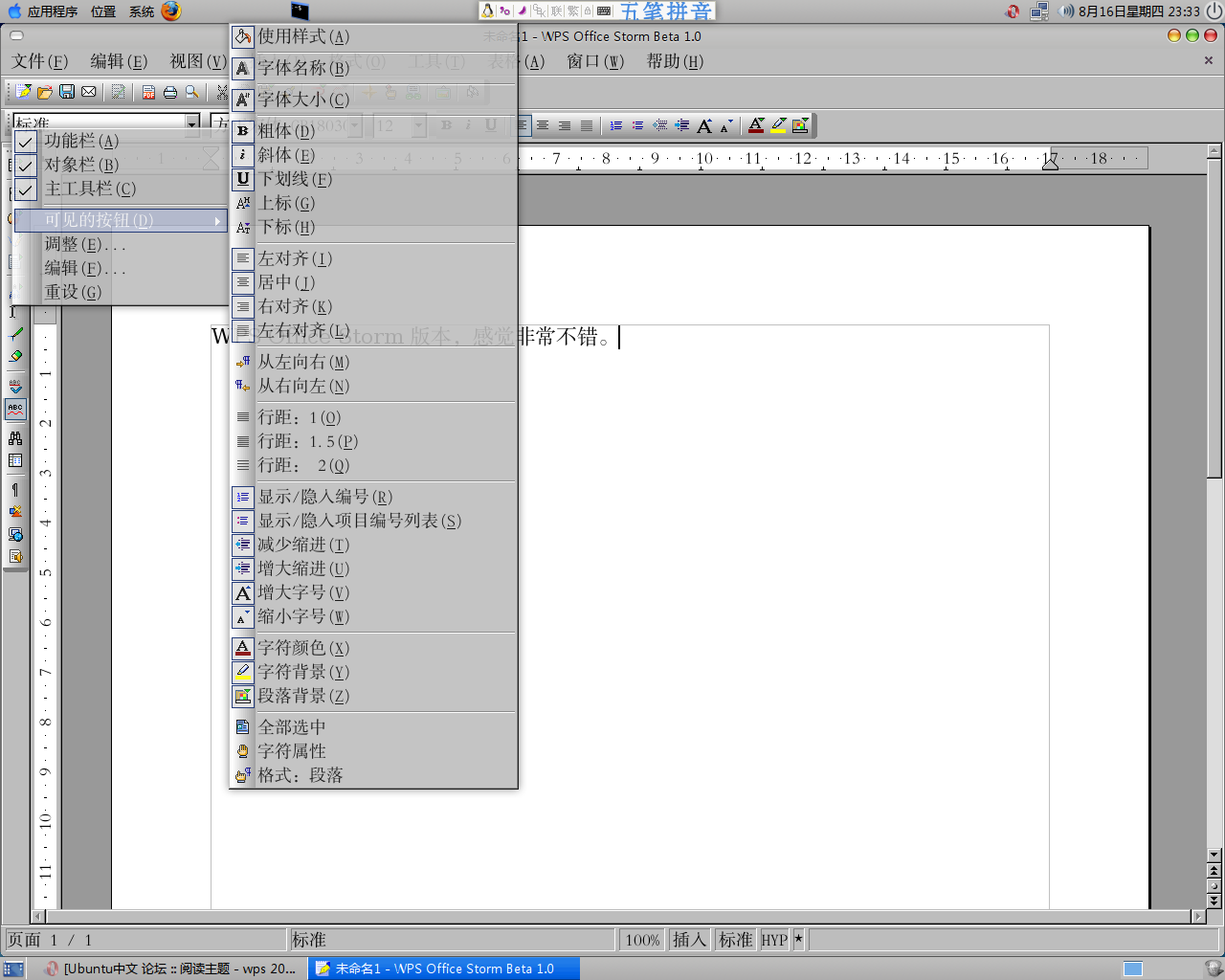Open 应用程序 menu in top panel
Image resolution: width=1225 pixels, height=980 pixels.
(53, 11)
